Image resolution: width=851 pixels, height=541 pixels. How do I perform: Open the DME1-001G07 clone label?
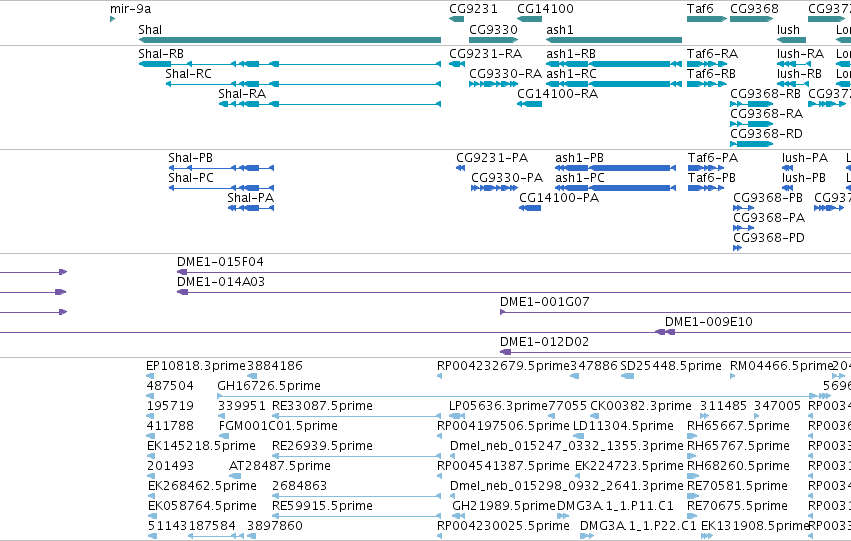[544, 302]
